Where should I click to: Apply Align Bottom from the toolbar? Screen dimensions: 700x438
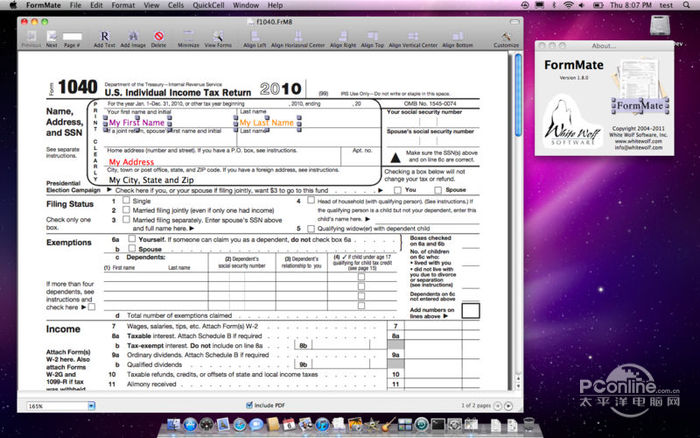coord(458,39)
